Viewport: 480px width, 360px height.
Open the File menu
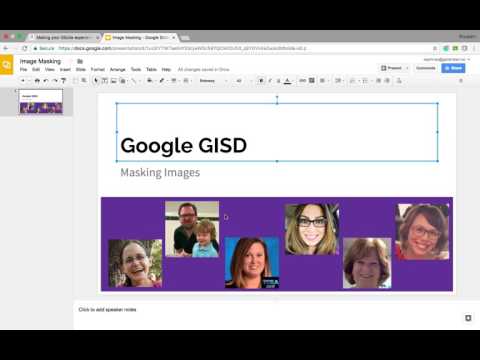[x=23, y=69]
